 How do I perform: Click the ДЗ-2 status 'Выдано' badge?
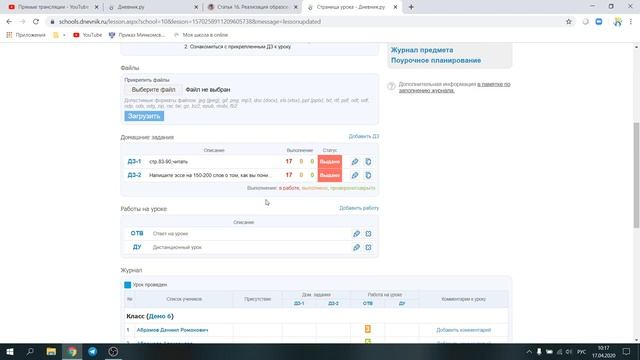pos(330,175)
